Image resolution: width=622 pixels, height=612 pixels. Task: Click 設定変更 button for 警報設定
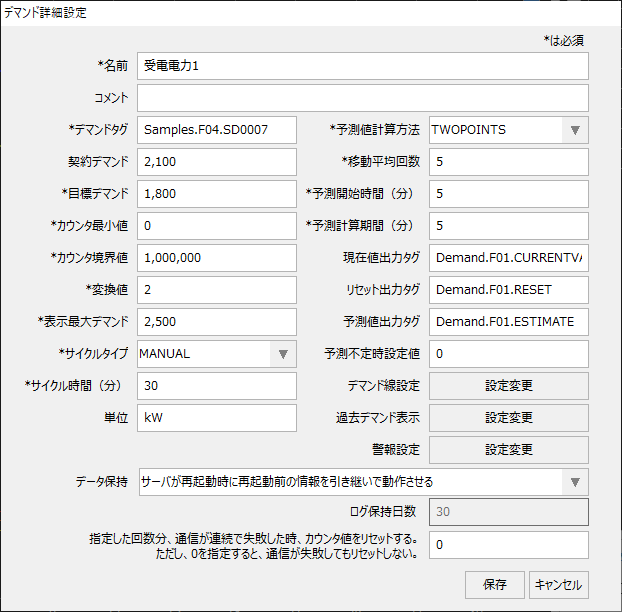tap(508, 450)
